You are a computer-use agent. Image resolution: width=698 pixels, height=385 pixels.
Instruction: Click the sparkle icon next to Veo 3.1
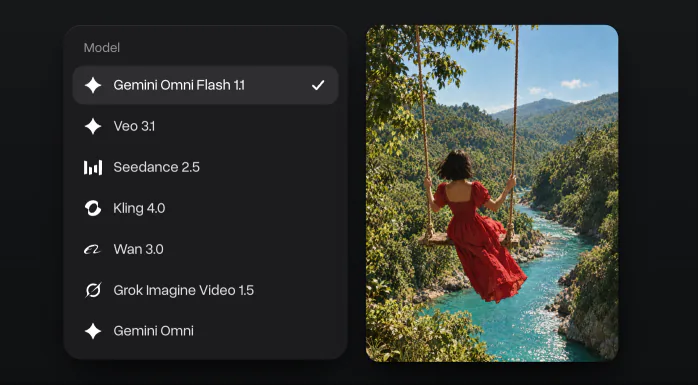coord(93,126)
